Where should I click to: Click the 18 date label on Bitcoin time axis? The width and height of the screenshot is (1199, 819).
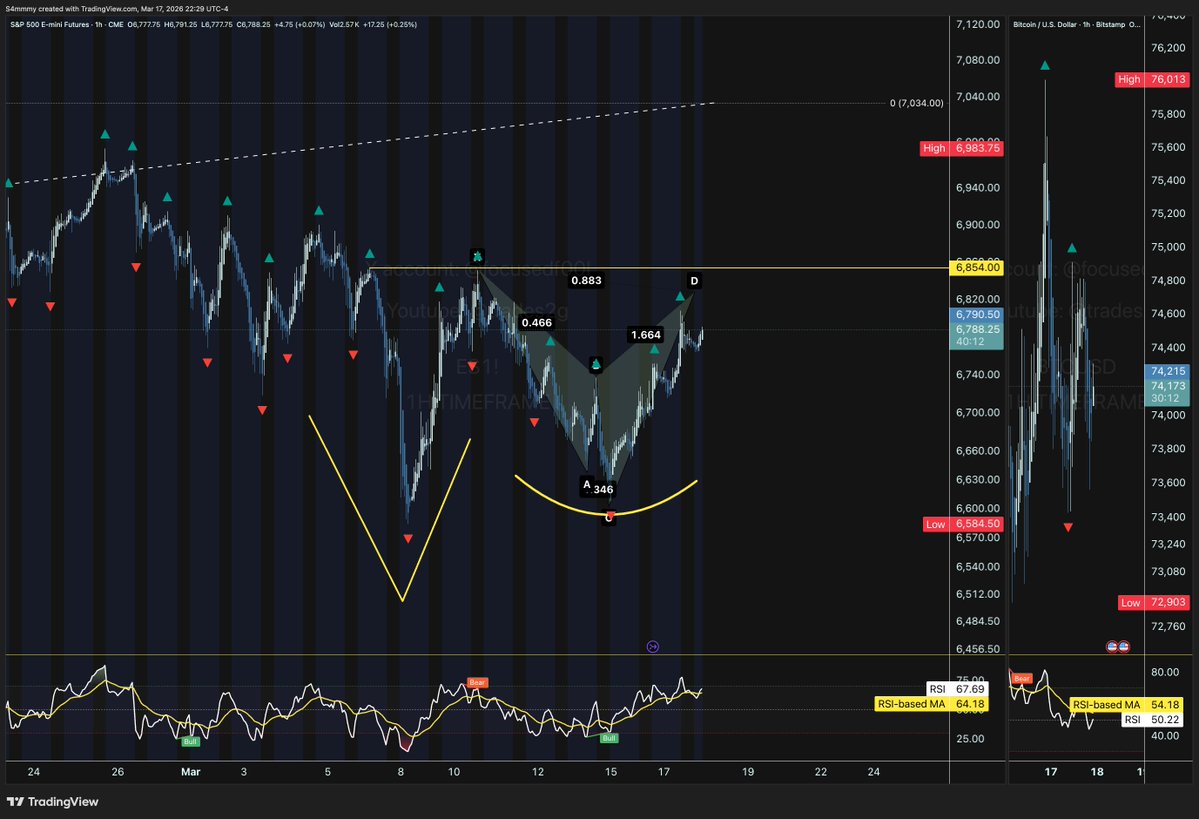[1097, 772]
